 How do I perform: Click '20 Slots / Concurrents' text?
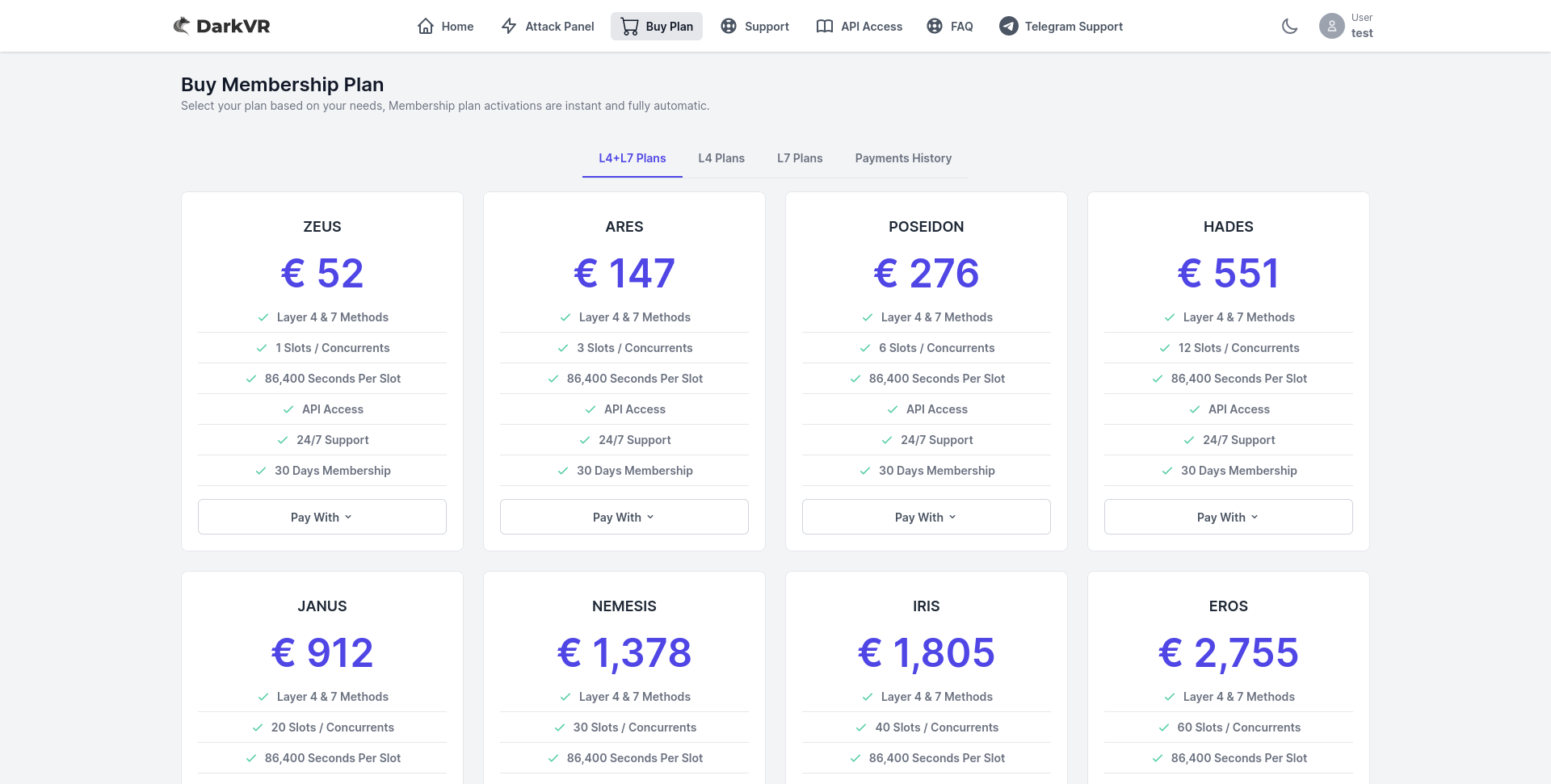coord(333,727)
